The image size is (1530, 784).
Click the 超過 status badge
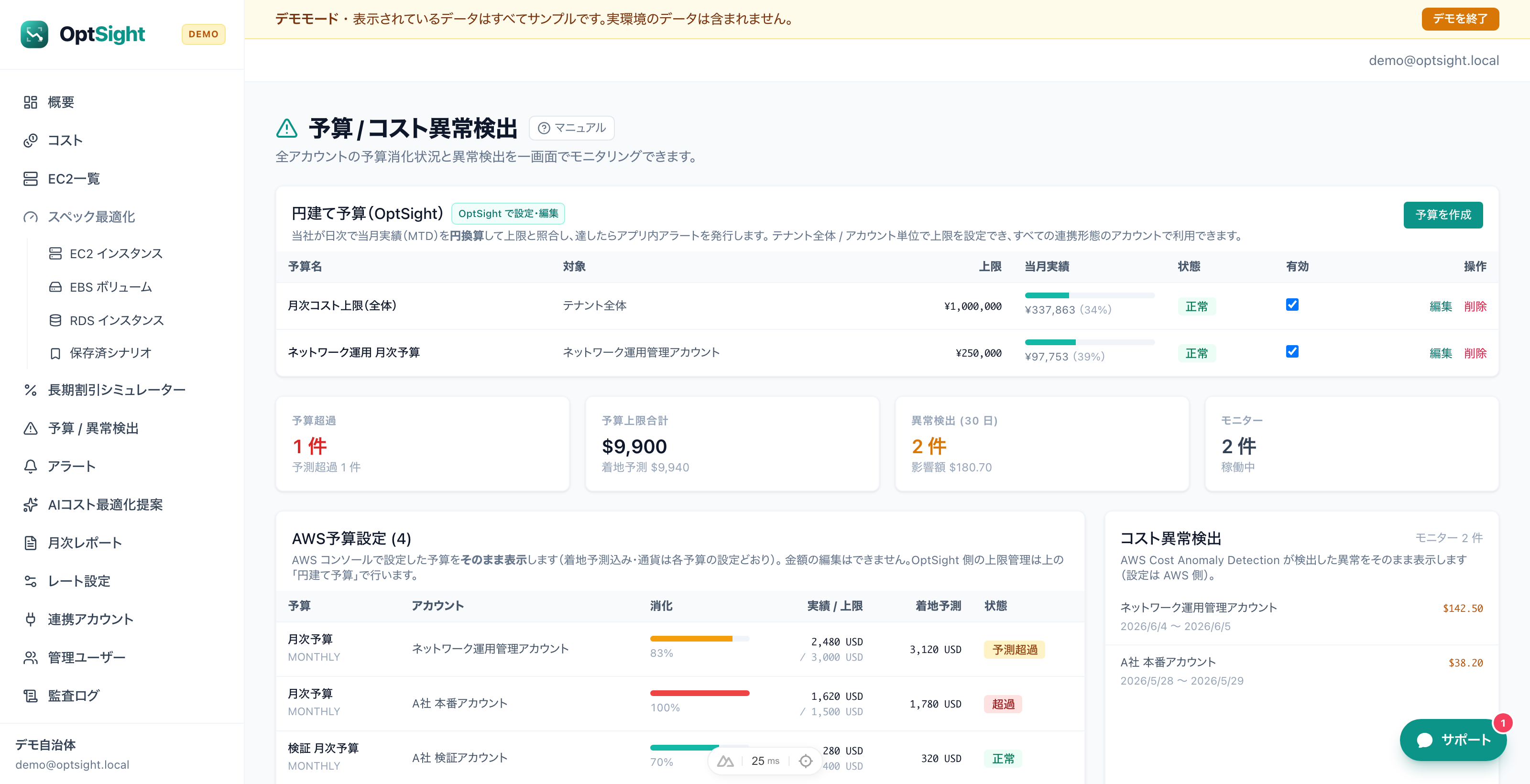click(x=1003, y=705)
